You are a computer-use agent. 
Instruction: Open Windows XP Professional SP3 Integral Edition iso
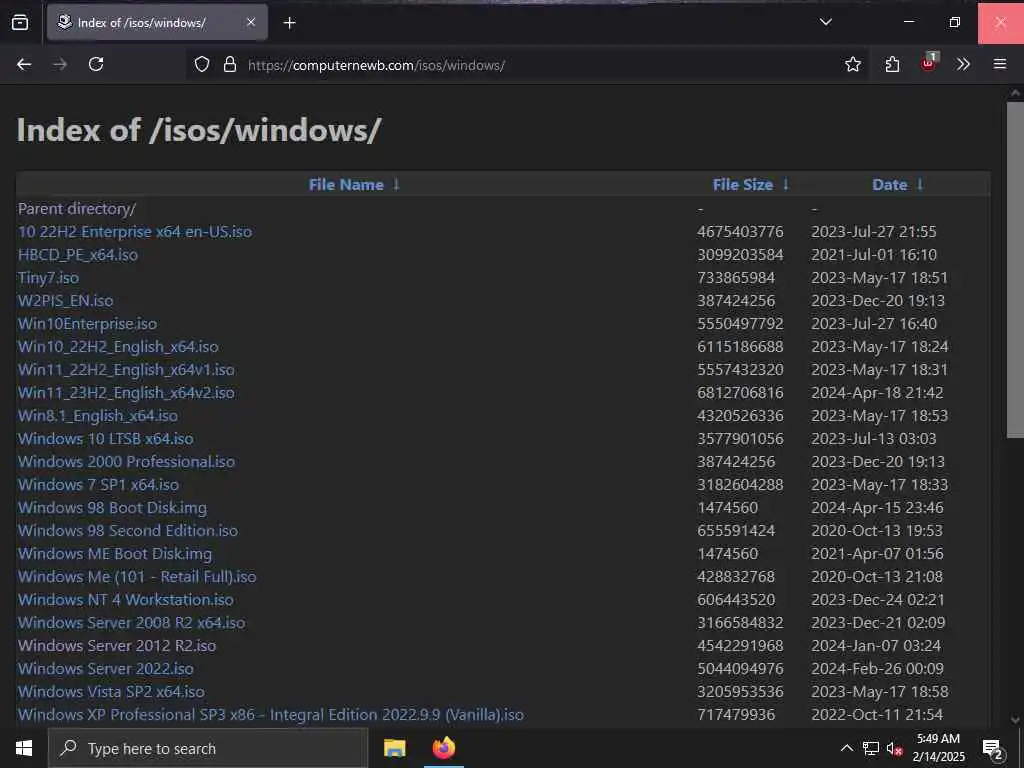click(270, 714)
